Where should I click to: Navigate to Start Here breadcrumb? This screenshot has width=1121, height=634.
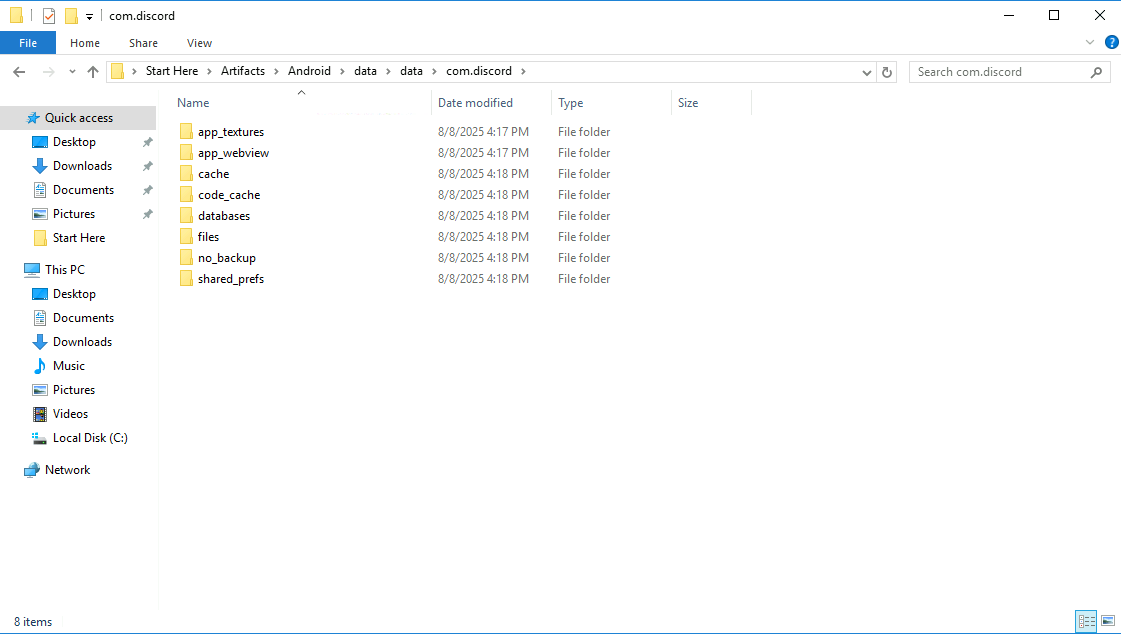point(172,71)
